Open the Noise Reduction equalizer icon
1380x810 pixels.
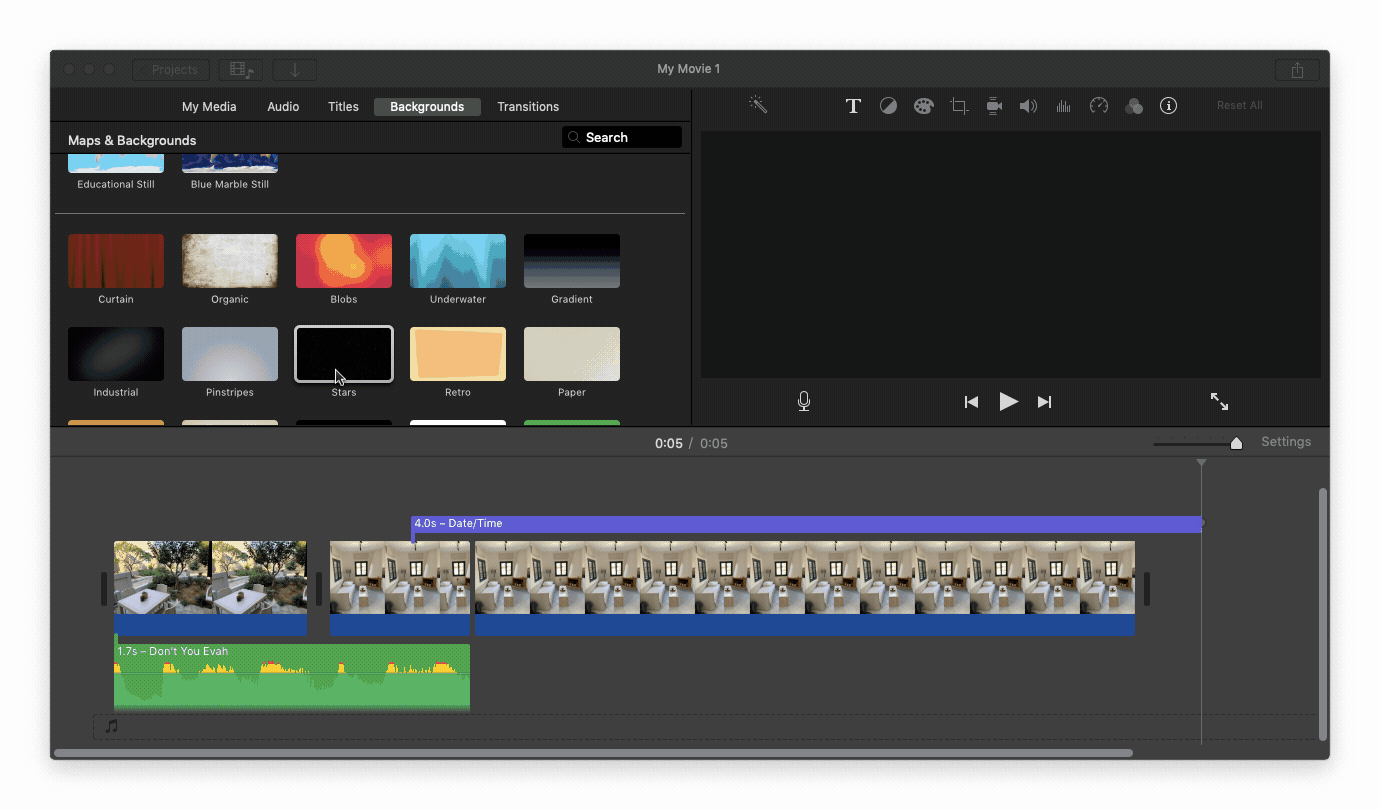pyautogui.click(x=1063, y=105)
